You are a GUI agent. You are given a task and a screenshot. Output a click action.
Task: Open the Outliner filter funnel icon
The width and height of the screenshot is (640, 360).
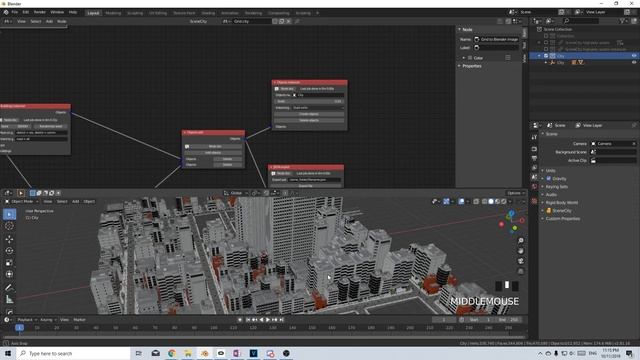[x=622, y=21]
